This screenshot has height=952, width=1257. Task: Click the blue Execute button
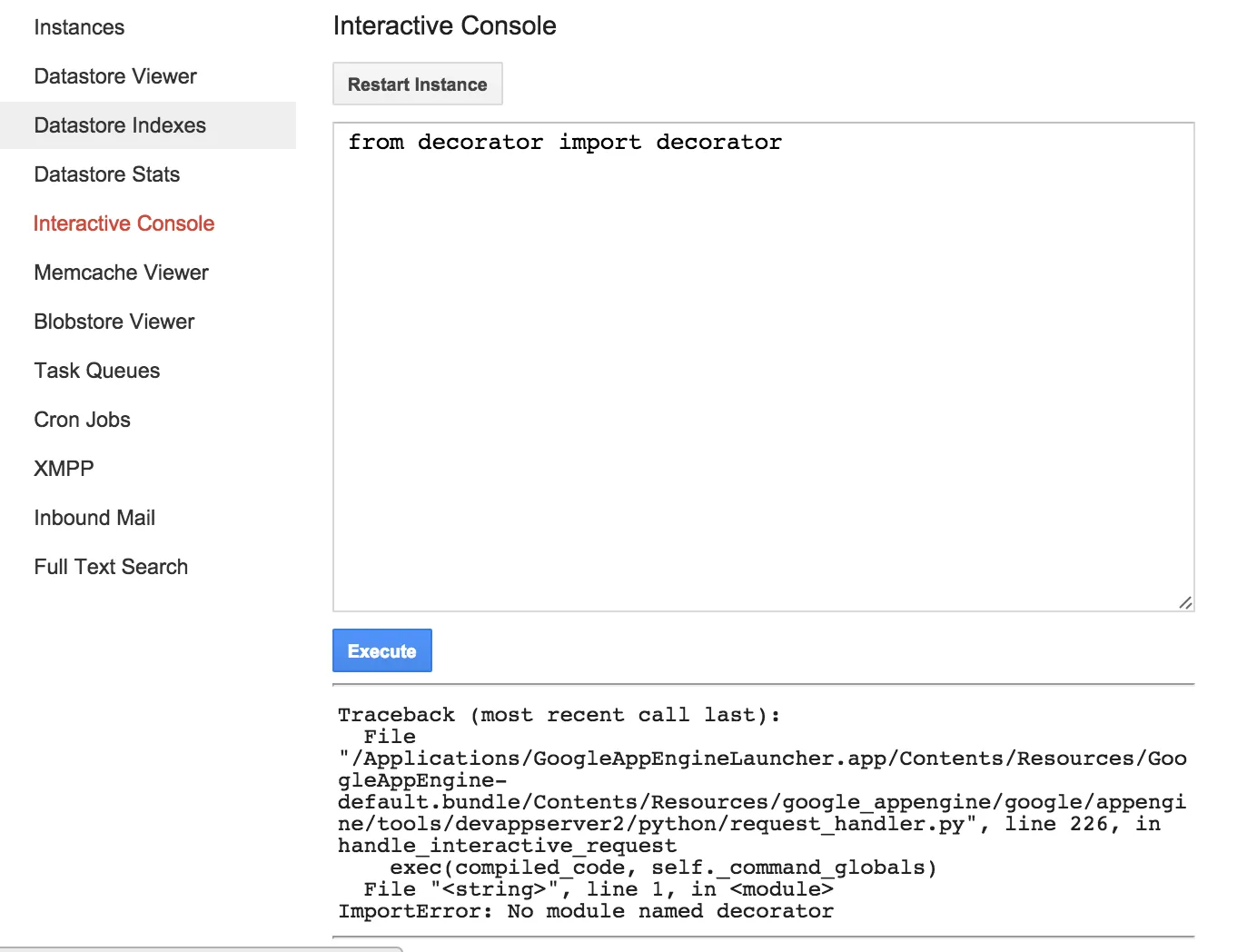click(381, 650)
